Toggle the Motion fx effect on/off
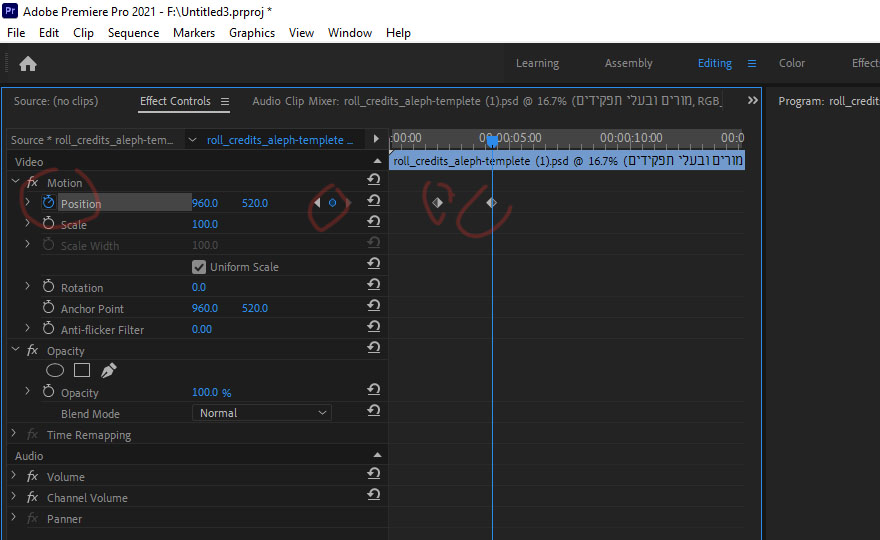The image size is (880, 540). tap(32, 183)
